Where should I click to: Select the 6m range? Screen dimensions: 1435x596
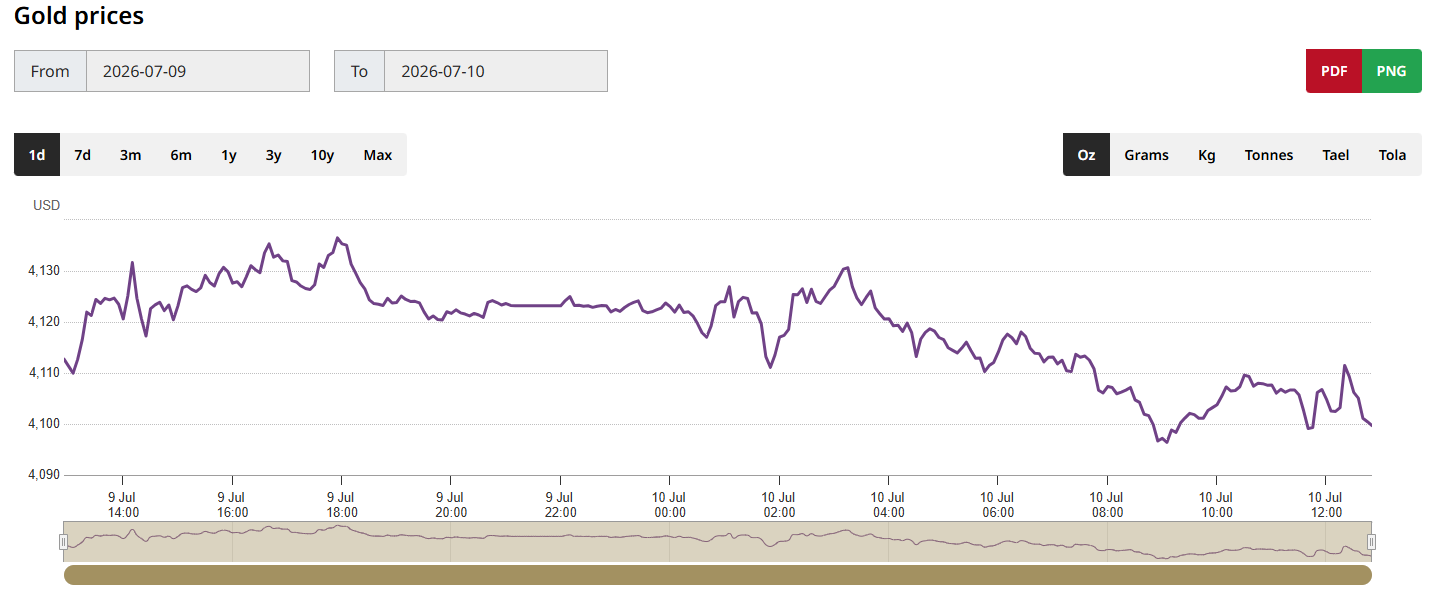point(181,155)
